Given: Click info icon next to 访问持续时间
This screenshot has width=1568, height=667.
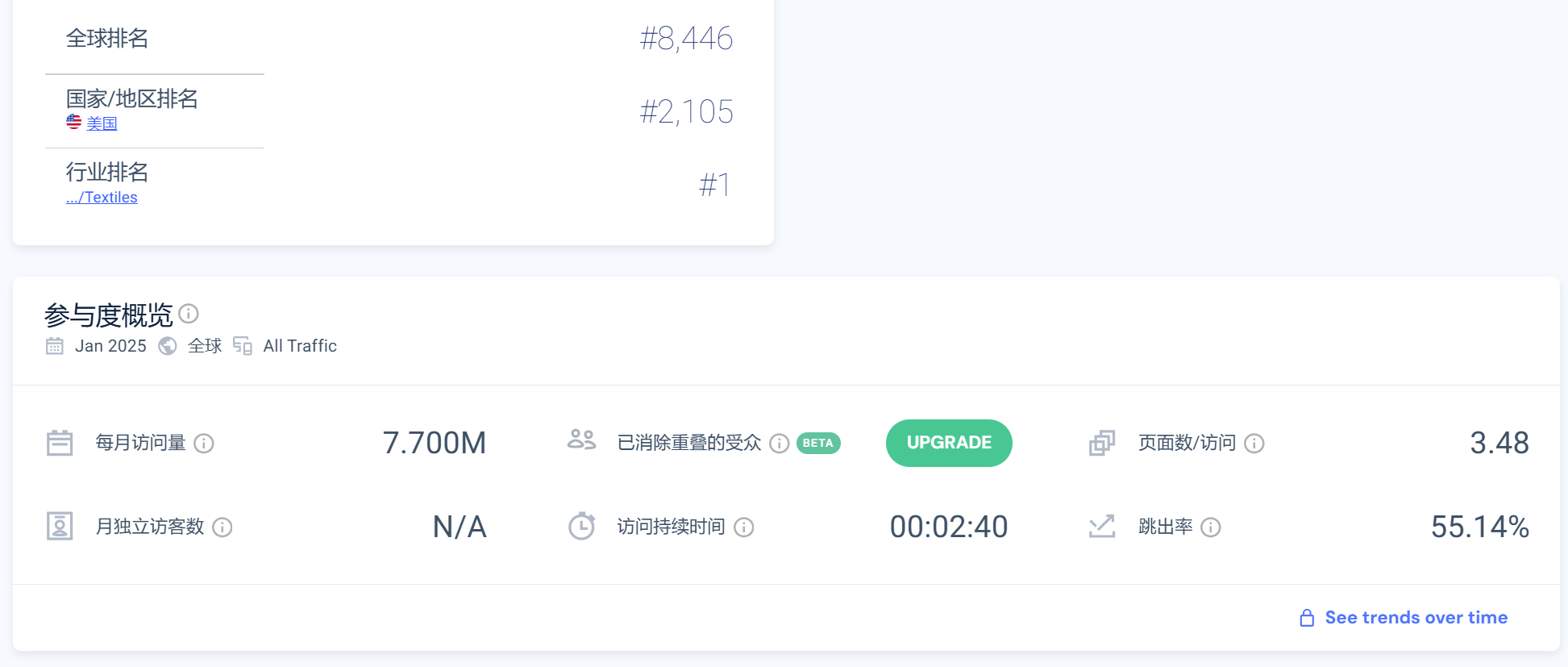Looking at the screenshot, I should click(x=744, y=527).
